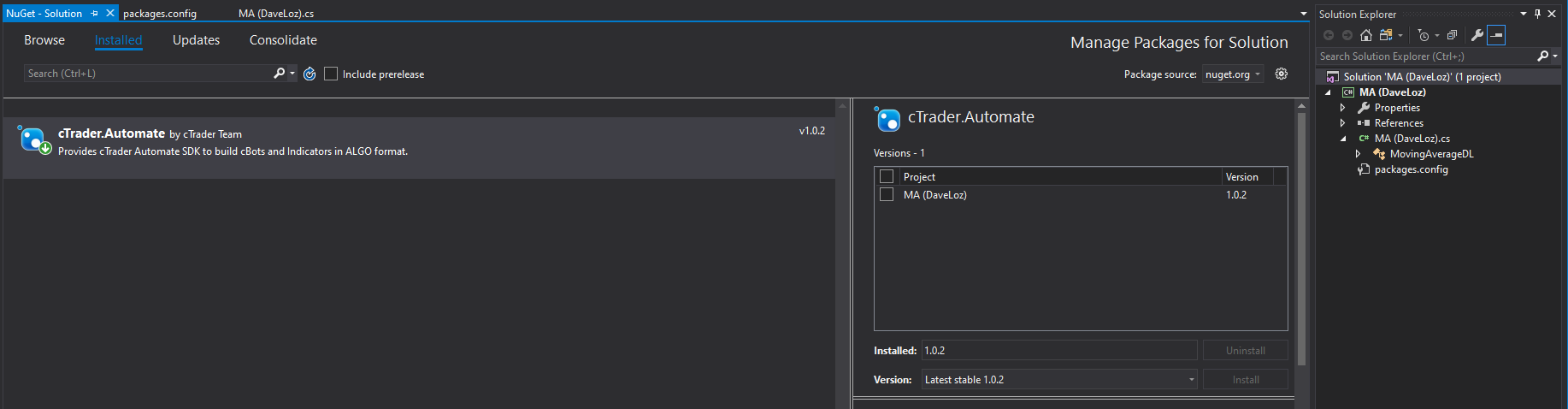The image size is (1568, 409).
Task: Click the package search magnifier icon
Action: (279, 74)
